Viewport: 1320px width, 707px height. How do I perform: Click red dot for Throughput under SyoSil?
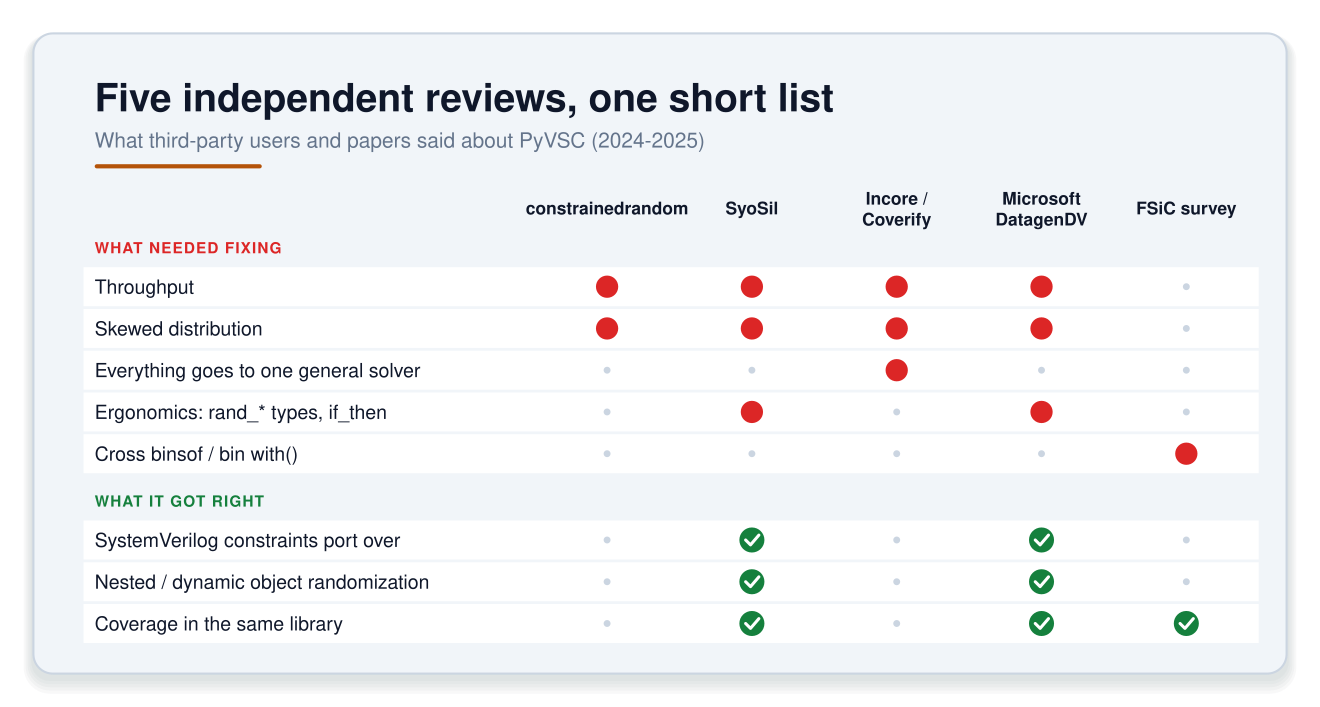click(x=752, y=287)
